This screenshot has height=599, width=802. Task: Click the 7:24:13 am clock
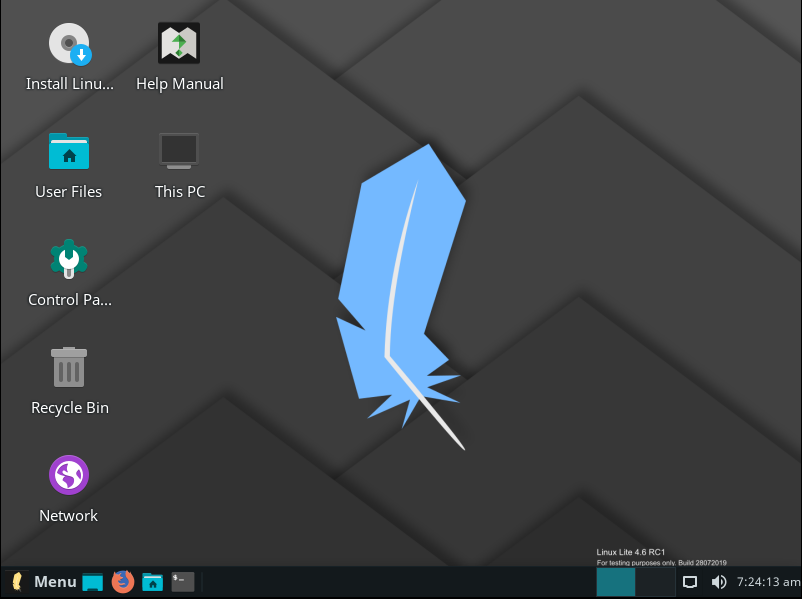tap(768, 582)
